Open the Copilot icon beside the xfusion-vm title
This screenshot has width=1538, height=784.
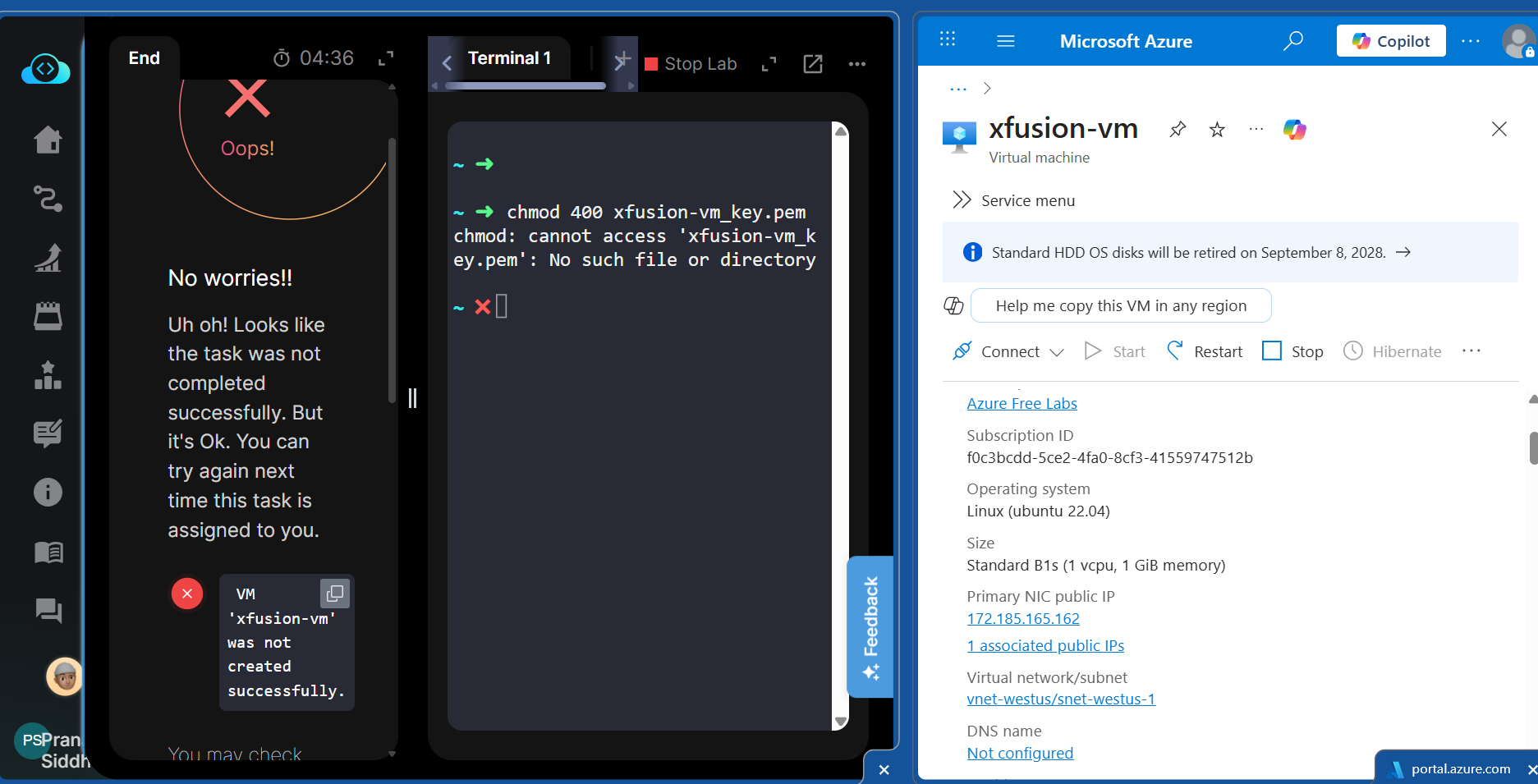[x=1295, y=129]
